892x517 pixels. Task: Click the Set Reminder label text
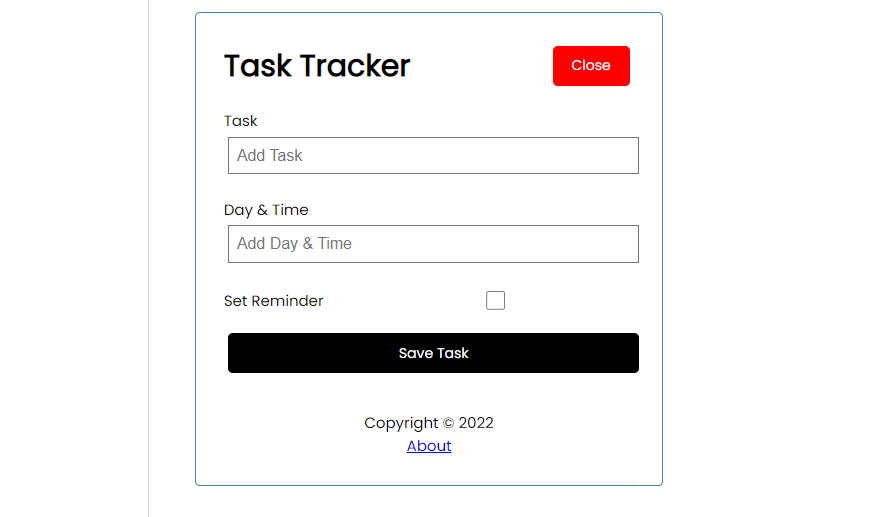[274, 301]
